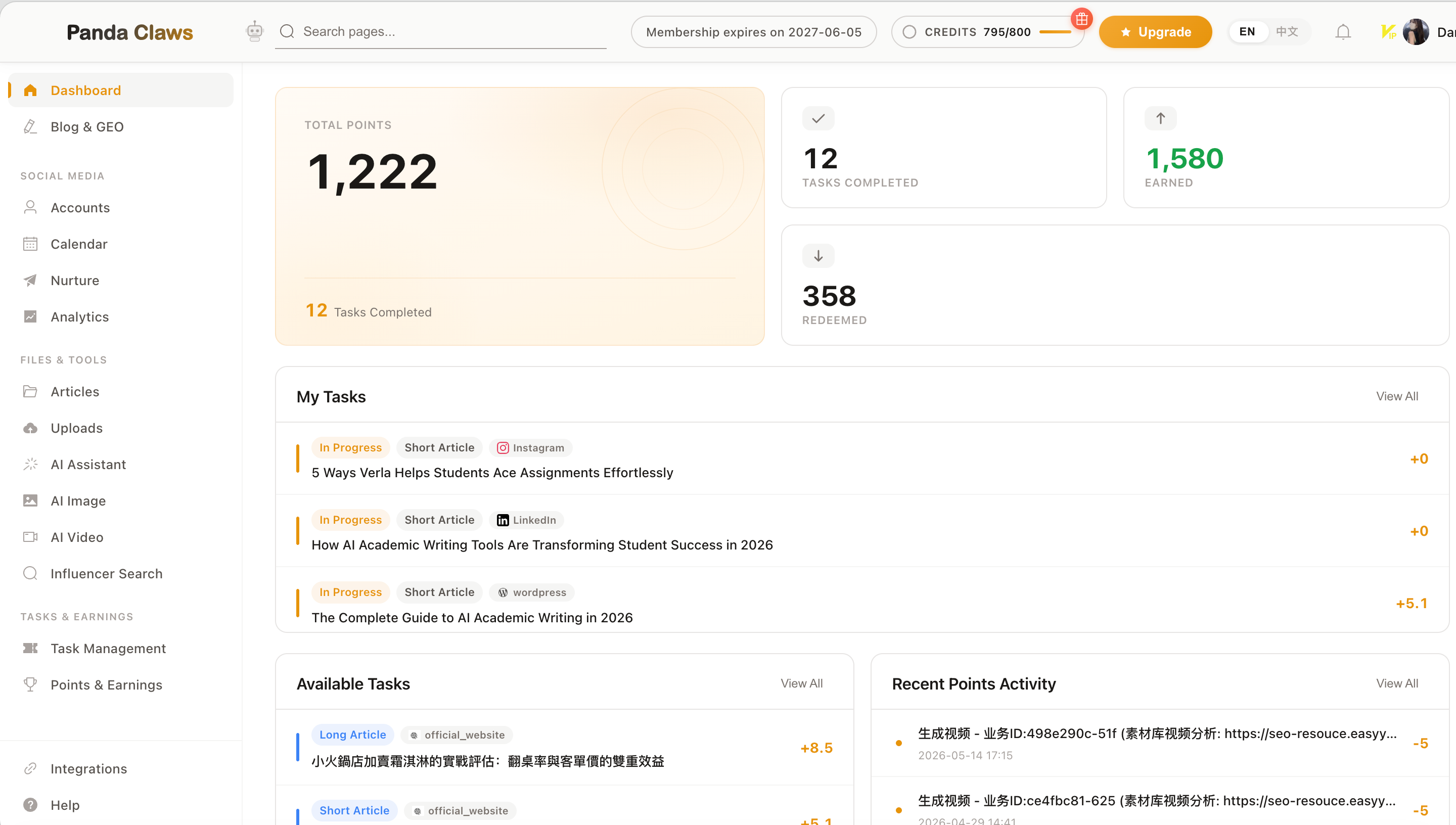Click Short Article tag on wordpress task
The width and height of the screenshot is (1456, 825).
click(x=439, y=592)
